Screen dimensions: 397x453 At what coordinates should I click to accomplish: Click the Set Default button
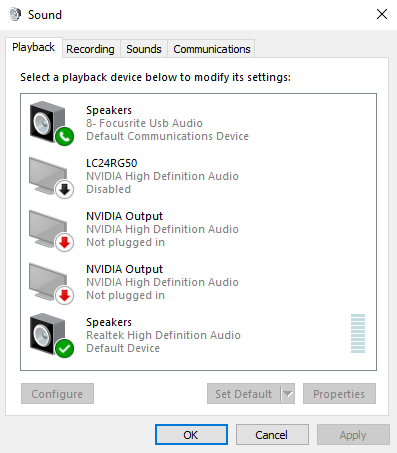click(244, 394)
